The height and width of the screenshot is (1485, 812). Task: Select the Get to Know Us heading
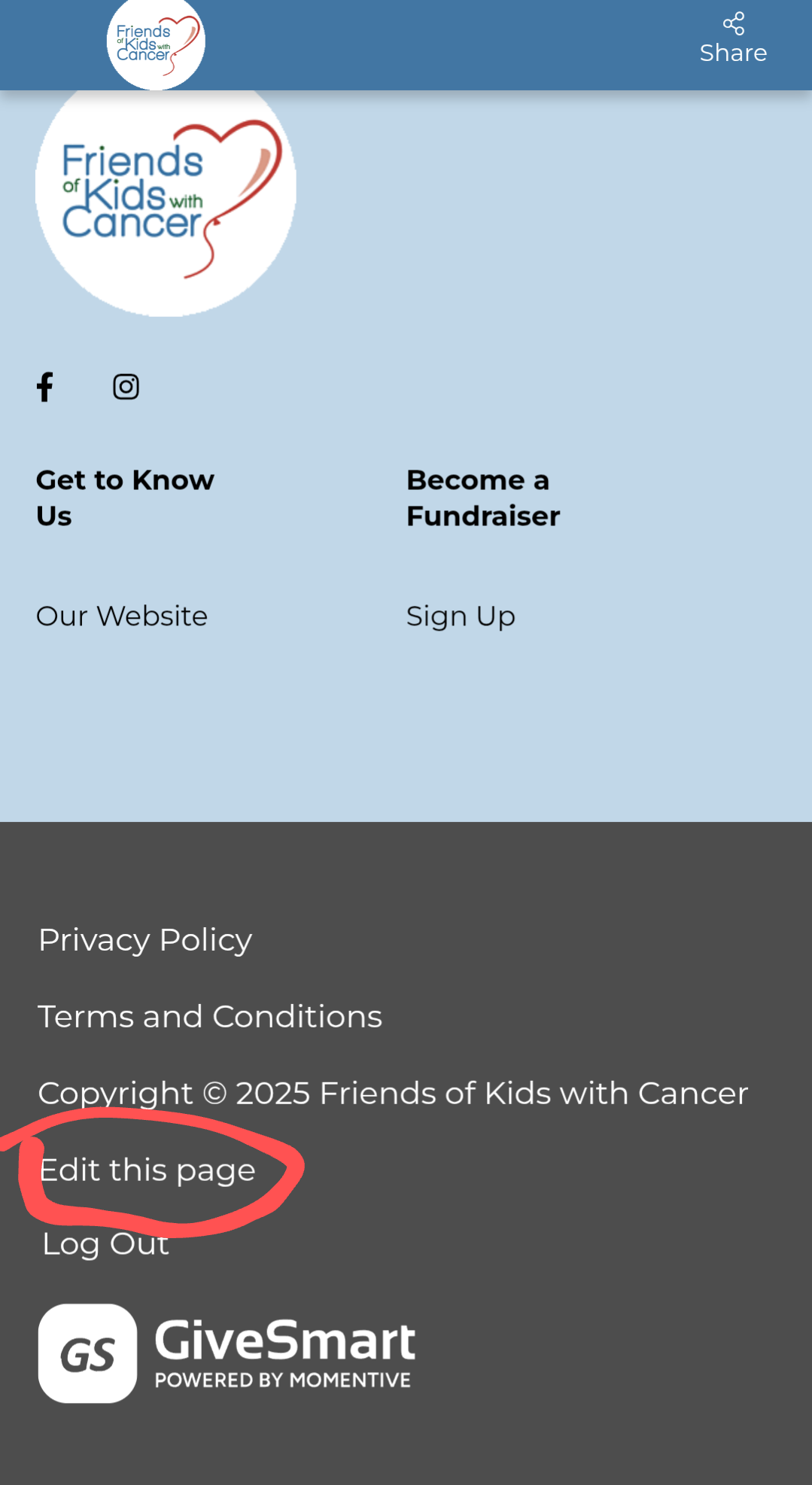(x=125, y=498)
